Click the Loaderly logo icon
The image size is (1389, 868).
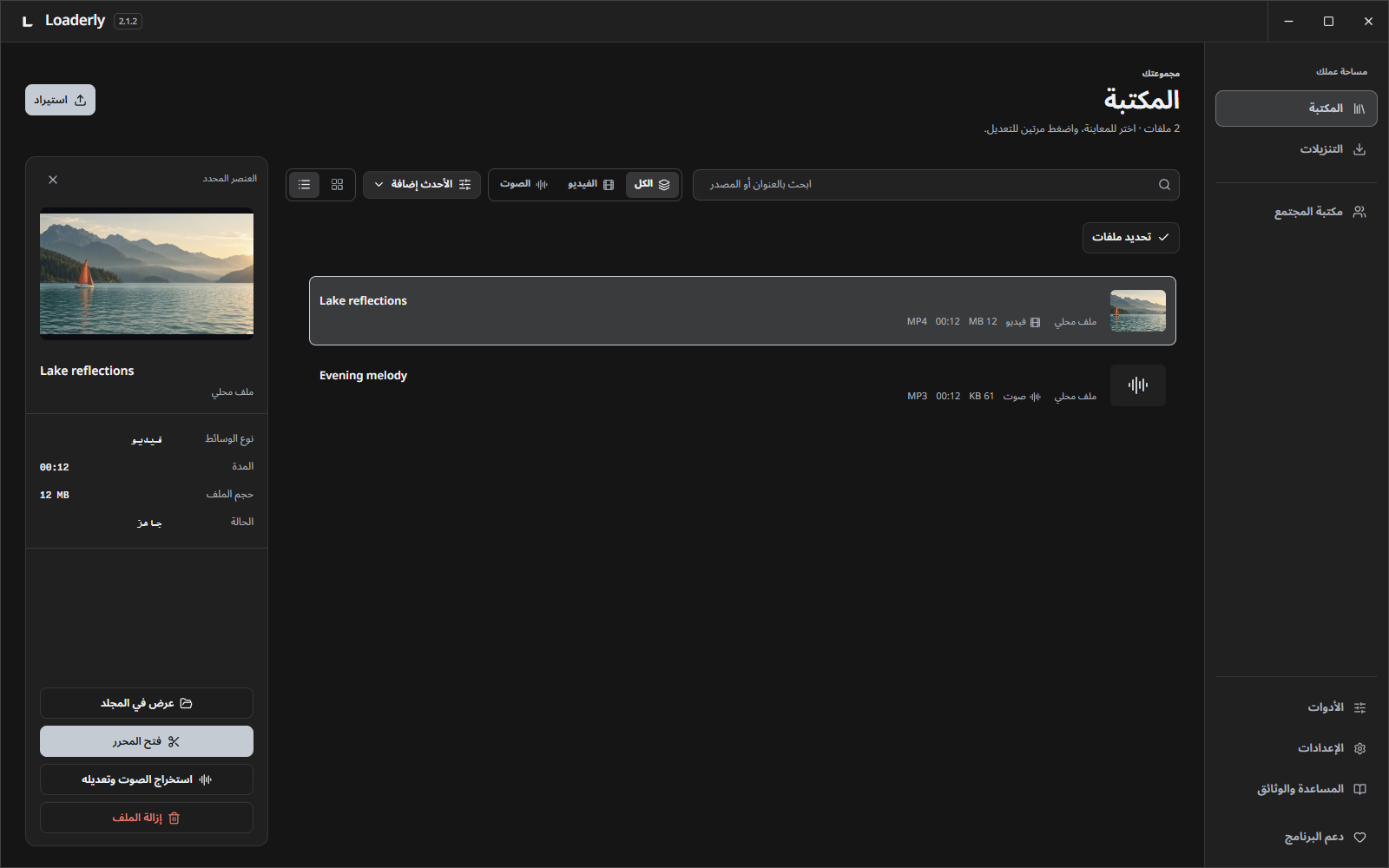point(28,21)
